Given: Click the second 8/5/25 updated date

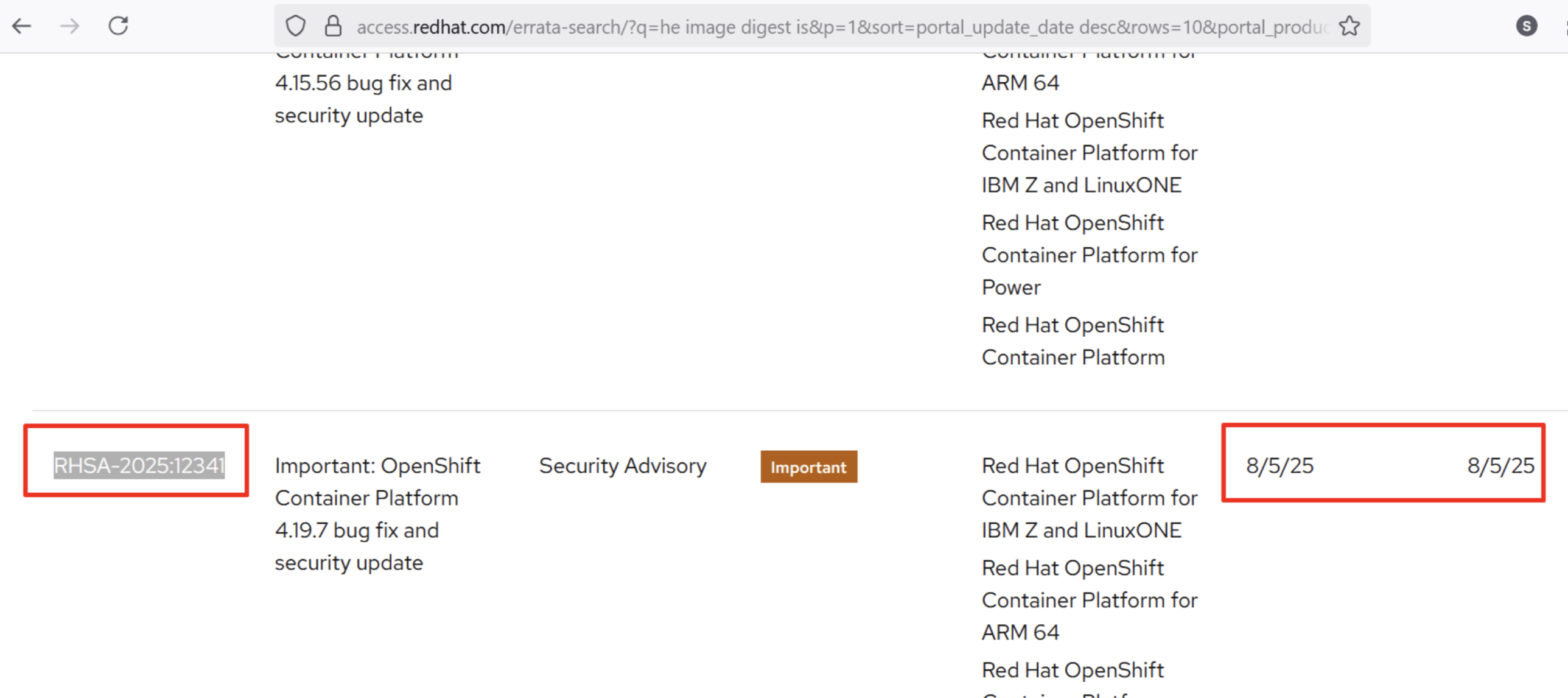Looking at the screenshot, I should point(1500,466).
